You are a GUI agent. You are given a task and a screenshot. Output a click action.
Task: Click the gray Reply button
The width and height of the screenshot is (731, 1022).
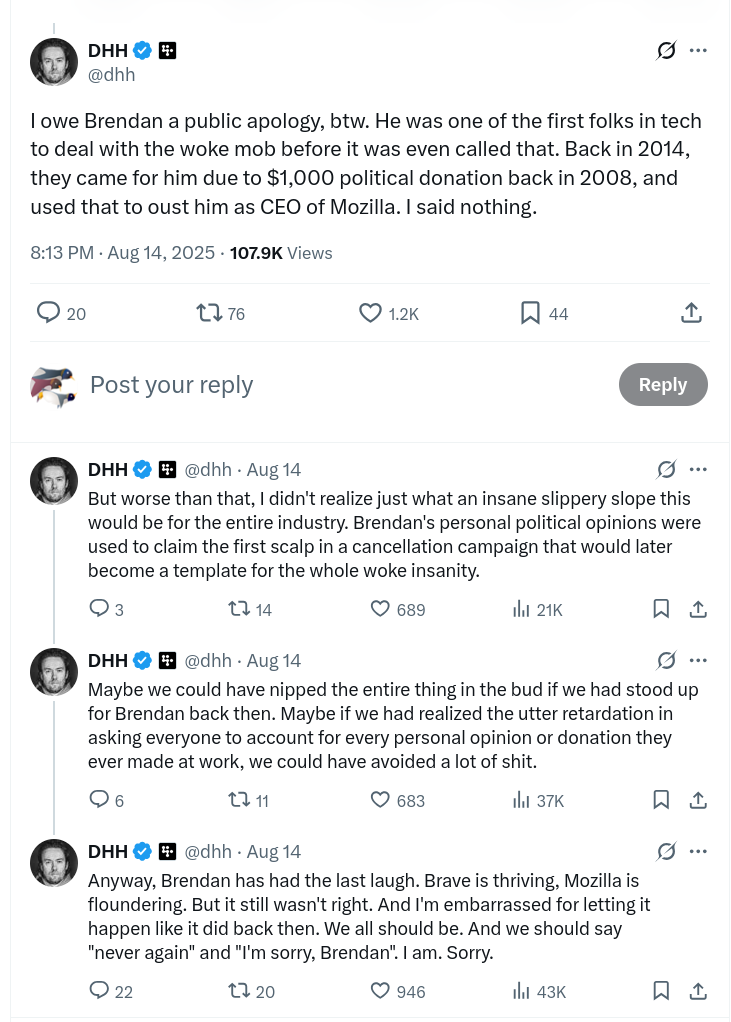pos(663,385)
